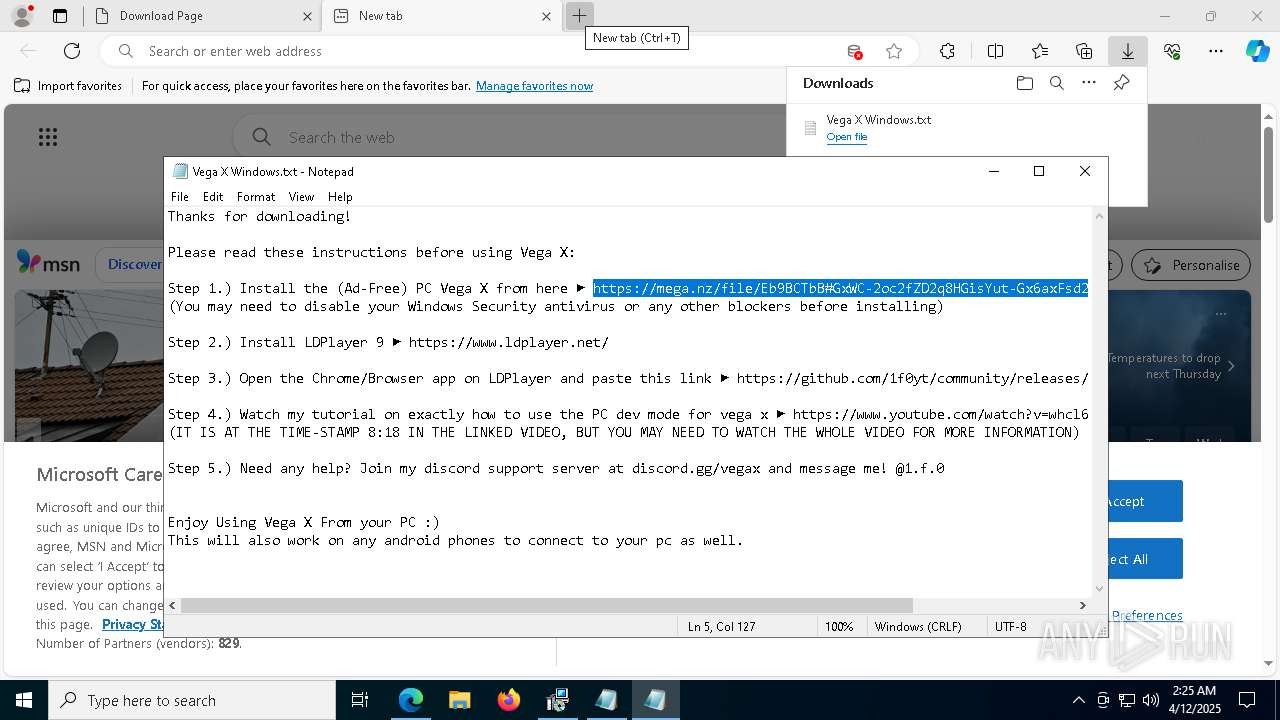This screenshot has height=720, width=1280.
Task: Close the Download Page tab
Action: point(306,16)
